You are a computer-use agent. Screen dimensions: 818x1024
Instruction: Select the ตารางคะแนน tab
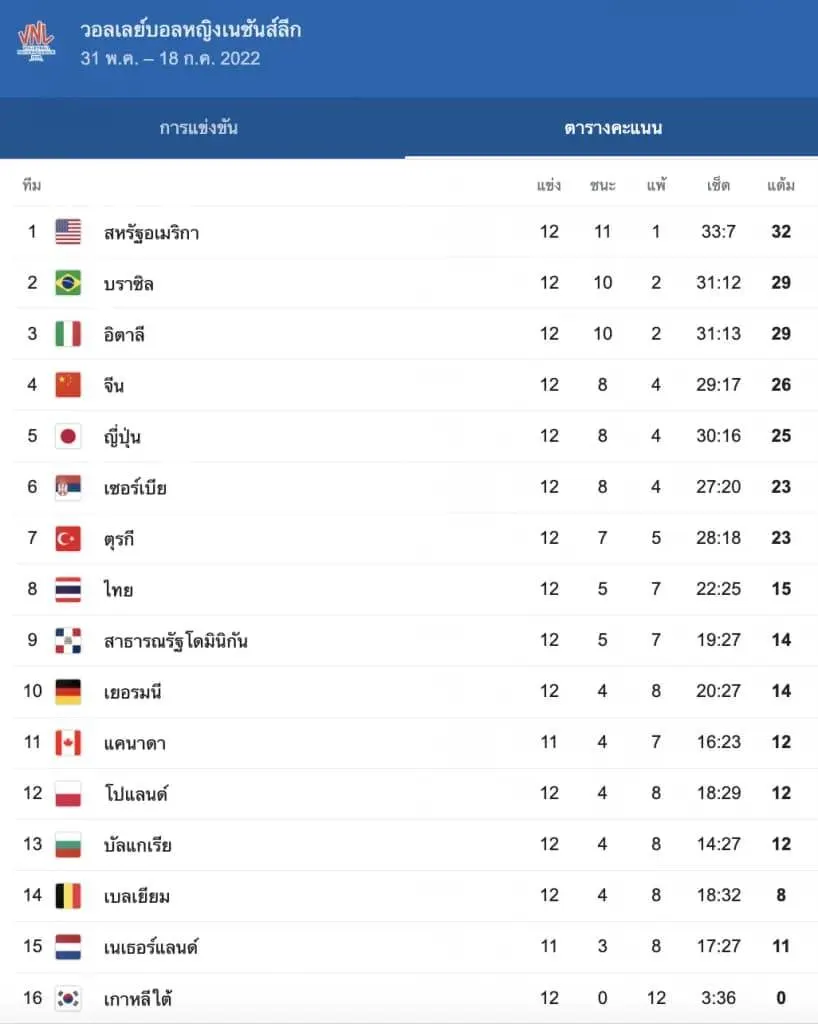pos(613,128)
